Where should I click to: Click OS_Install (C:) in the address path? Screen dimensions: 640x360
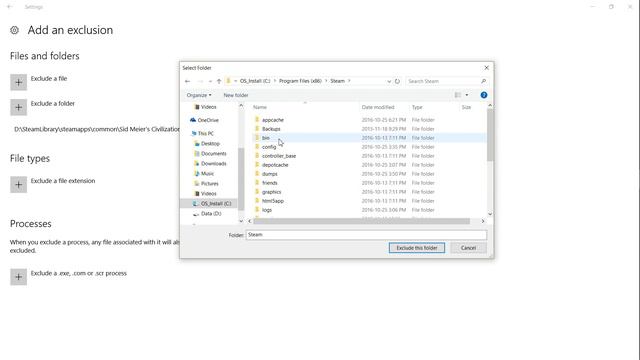coord(255,81)
